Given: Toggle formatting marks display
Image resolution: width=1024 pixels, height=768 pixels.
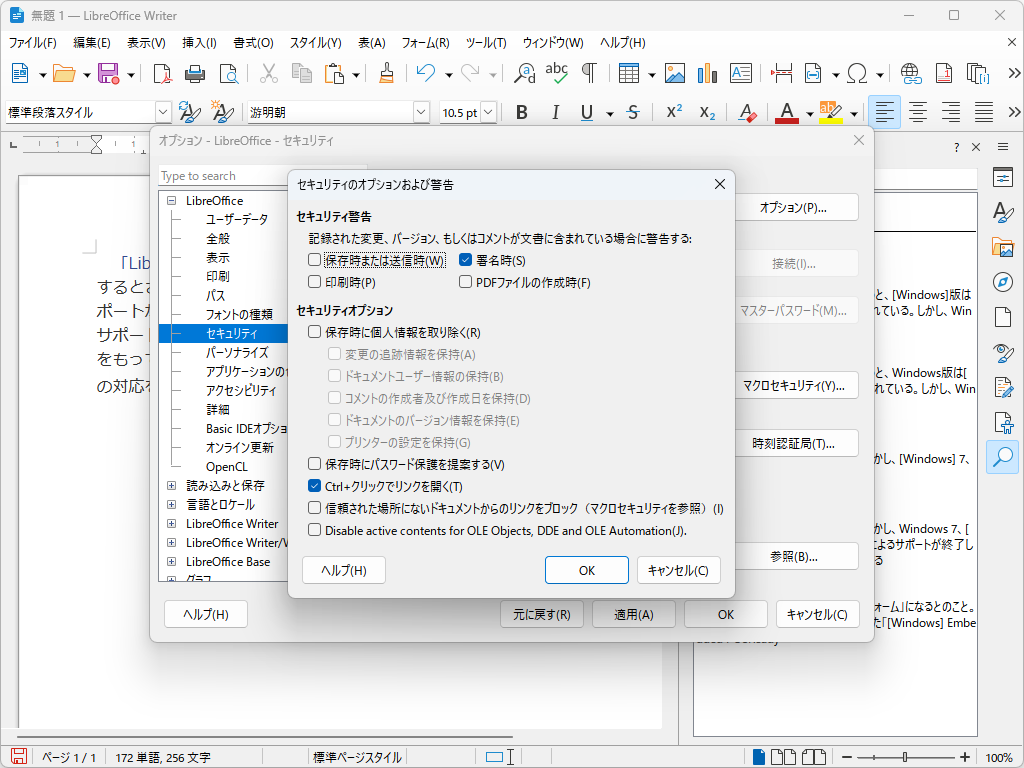Looking at the screenshot, I should (589, 73).
